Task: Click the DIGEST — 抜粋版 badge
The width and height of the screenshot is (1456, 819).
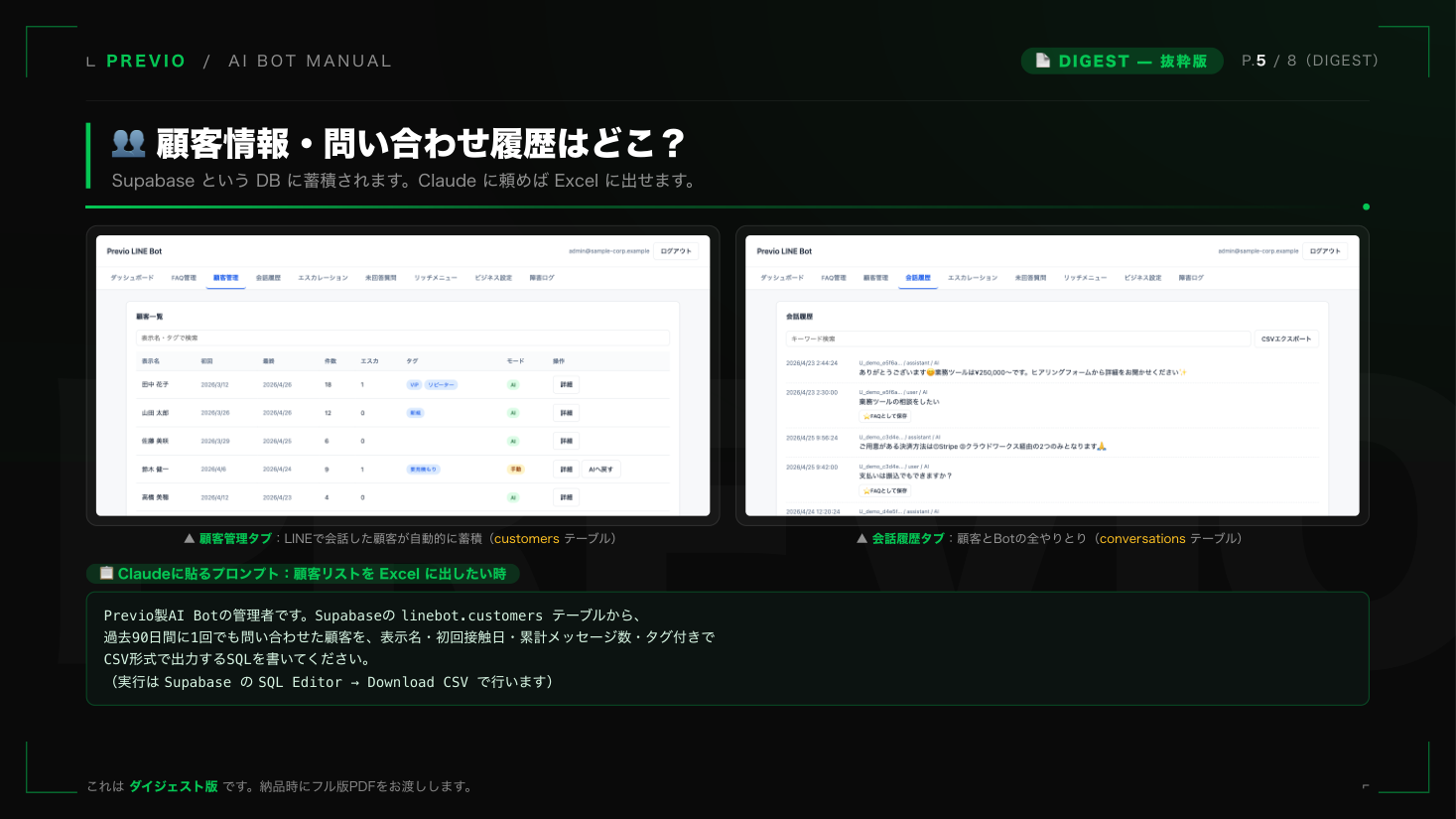Action: pyautogui.click(x=1123, y=61)
